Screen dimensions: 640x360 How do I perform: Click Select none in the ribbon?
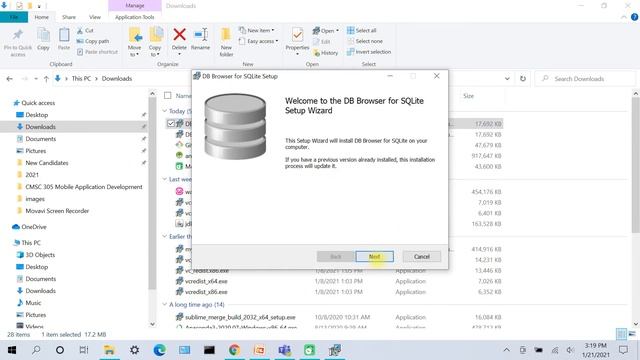click(365, 41)
